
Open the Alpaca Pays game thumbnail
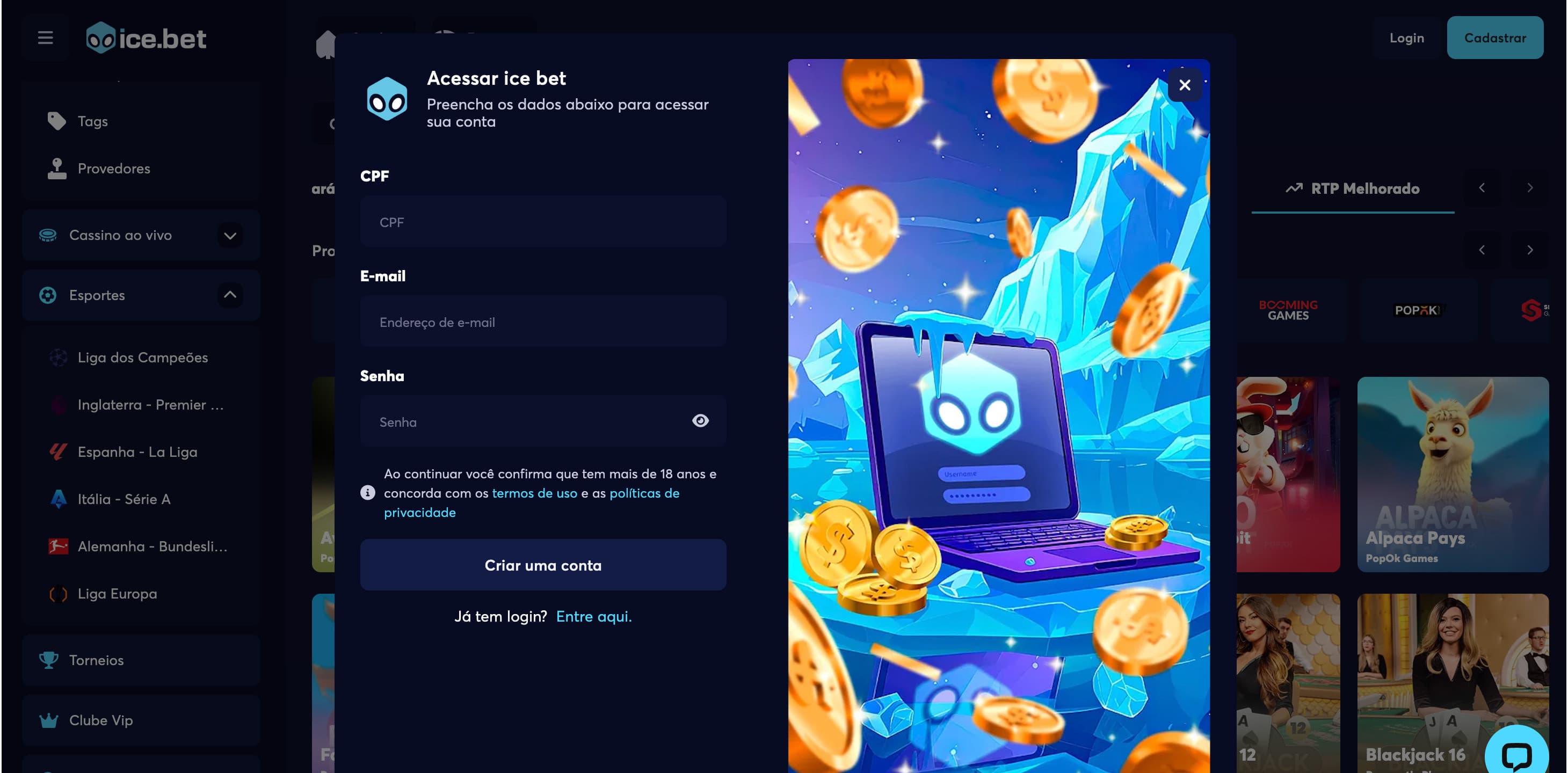[1453, 474]
